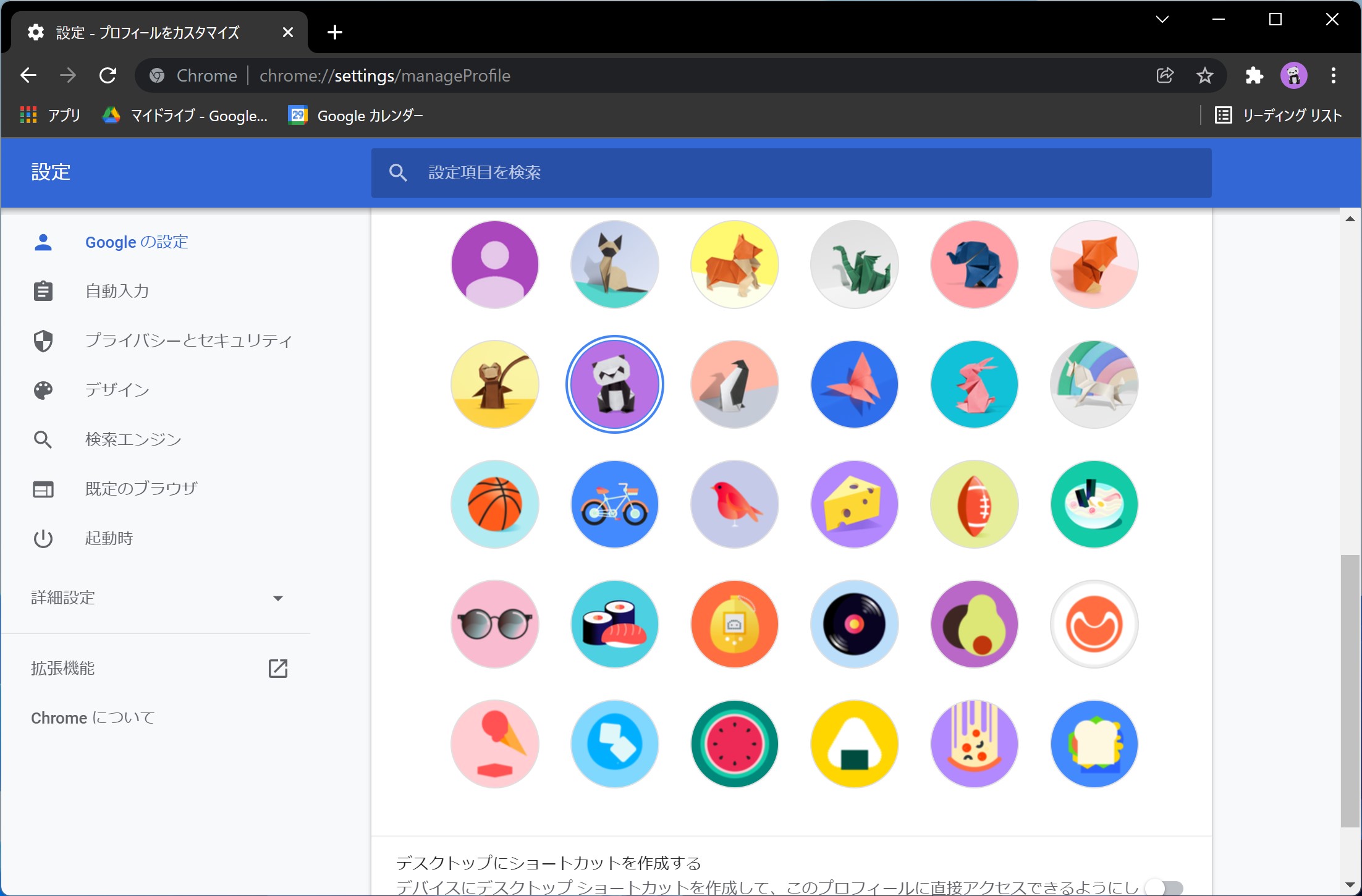The image size is (1362, 896).
Task: Open the profile avatar menu
Action: point(1293,75)
